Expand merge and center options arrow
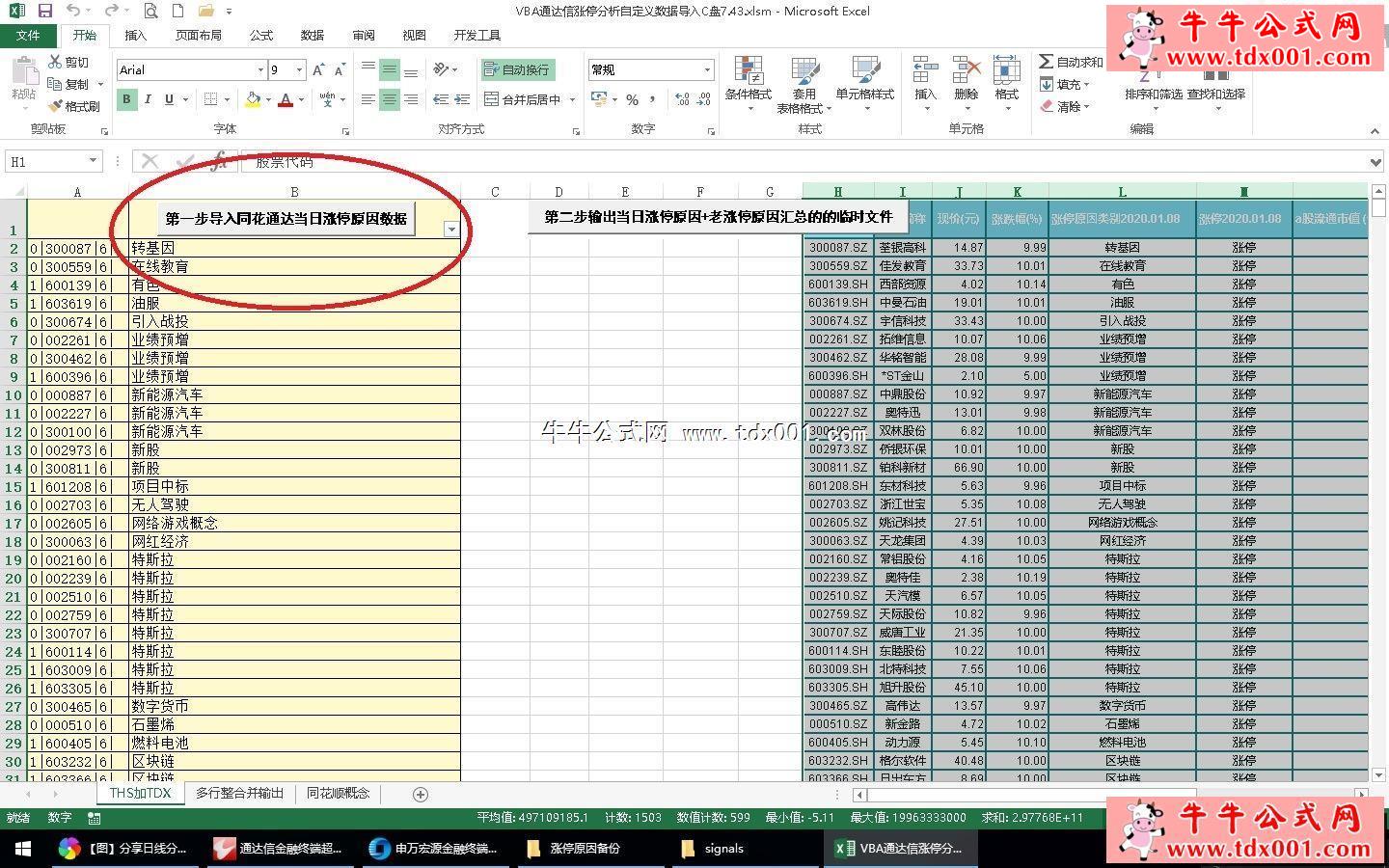This screenshot has width=1389, height=868. [572, 99]
